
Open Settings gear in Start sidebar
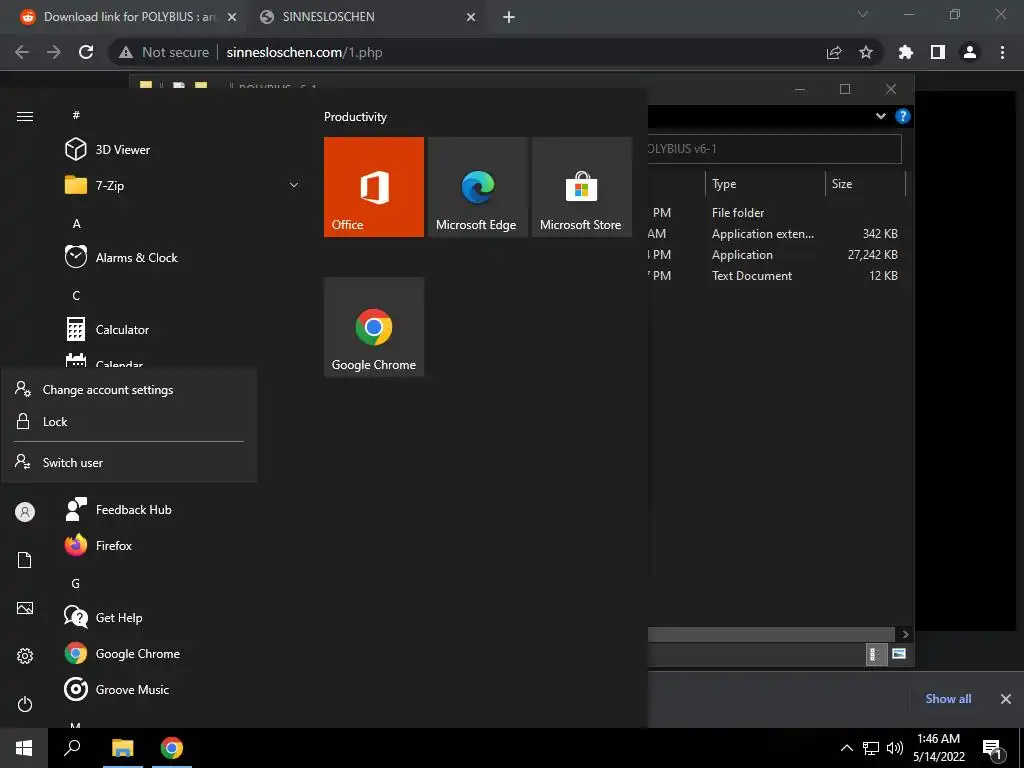(x=25, y=656)
